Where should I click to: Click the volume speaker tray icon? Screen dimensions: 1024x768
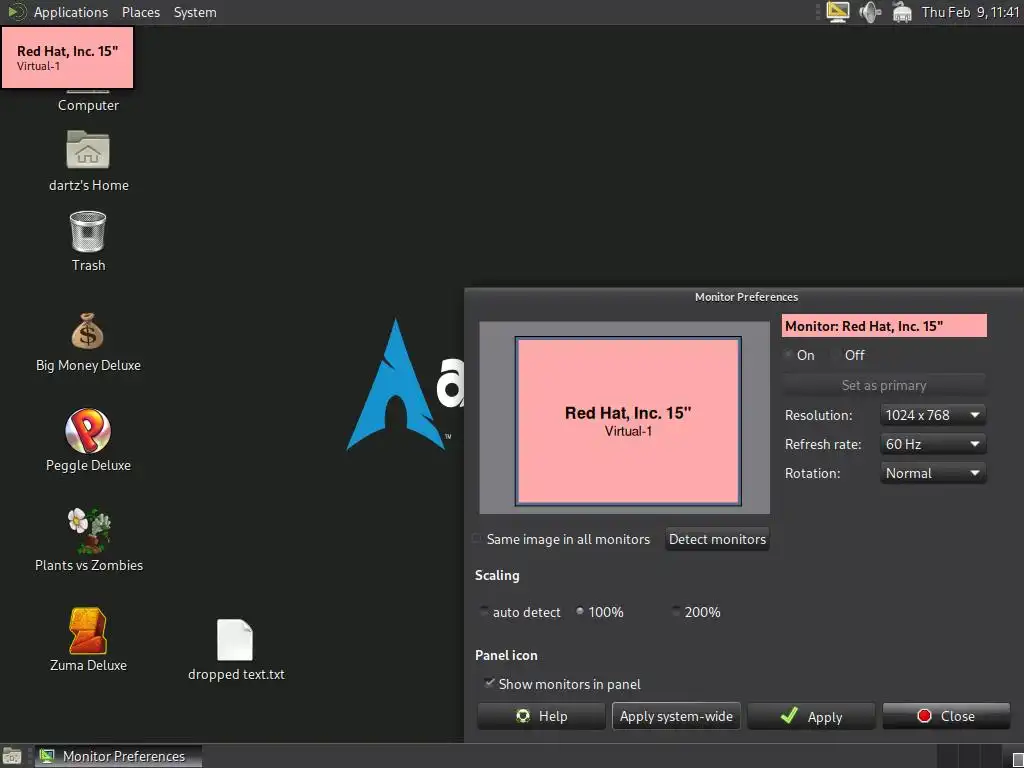coord(871,12)
